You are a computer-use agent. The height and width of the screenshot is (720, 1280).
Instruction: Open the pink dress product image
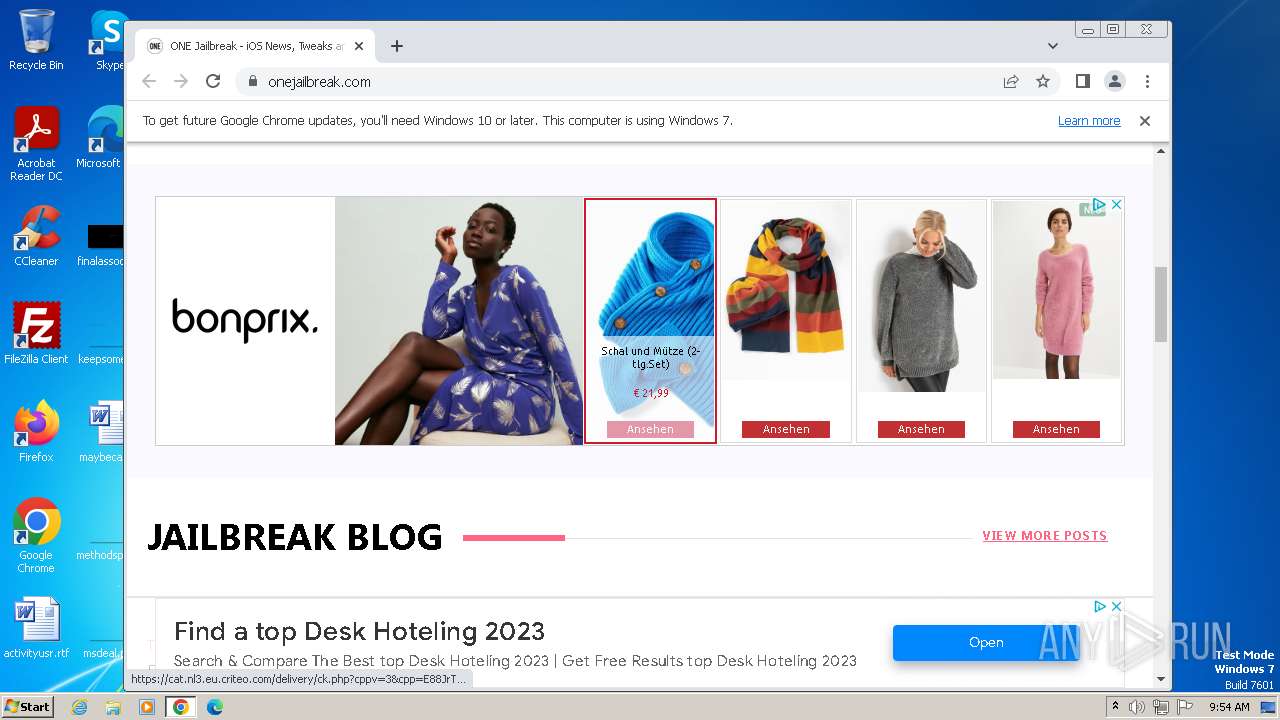[1056, 290]
